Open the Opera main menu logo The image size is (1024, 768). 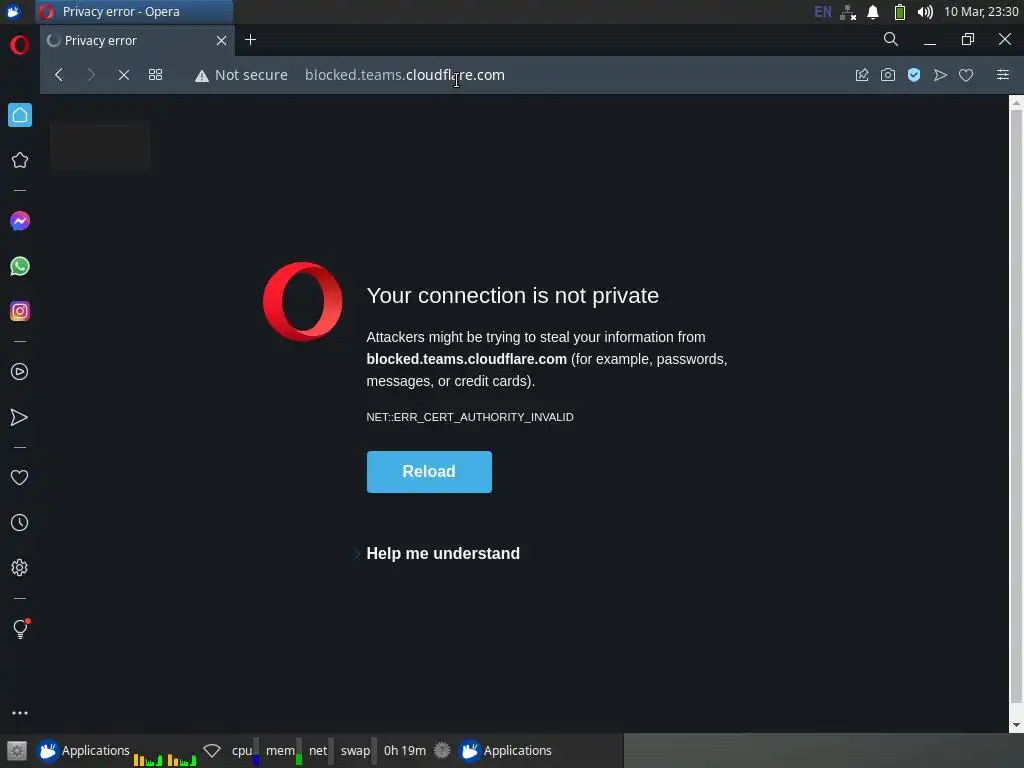point(20,45)
